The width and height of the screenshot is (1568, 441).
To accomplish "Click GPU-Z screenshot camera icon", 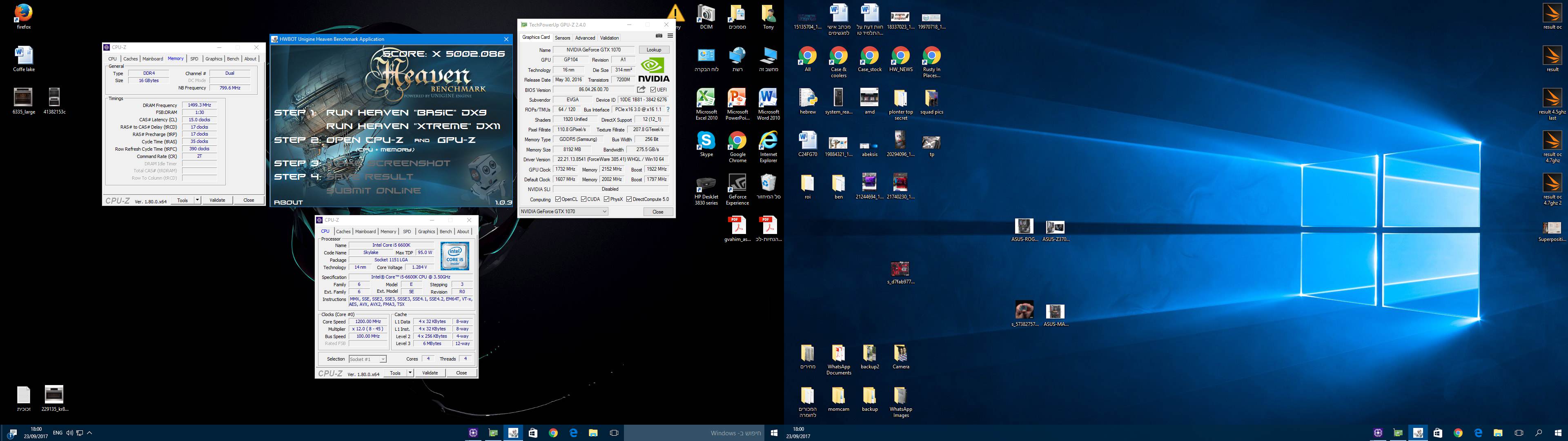I will (x=659, y=36).
